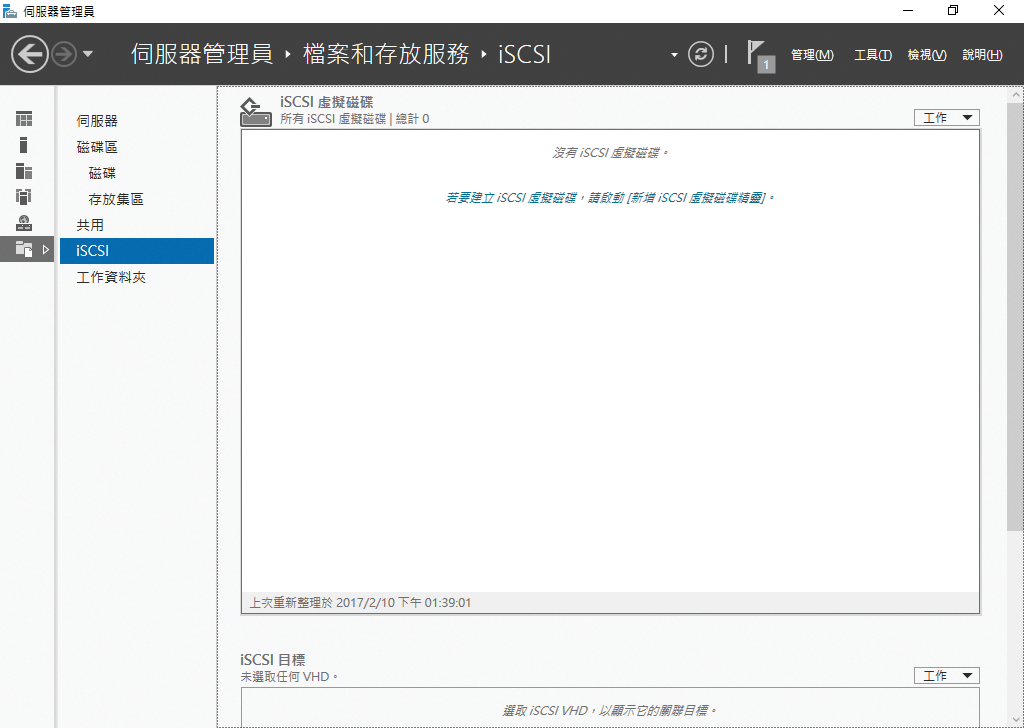
Task: Open dropdown arrow left of refresh
Action: pyautogui.click(x=674, y=55)
